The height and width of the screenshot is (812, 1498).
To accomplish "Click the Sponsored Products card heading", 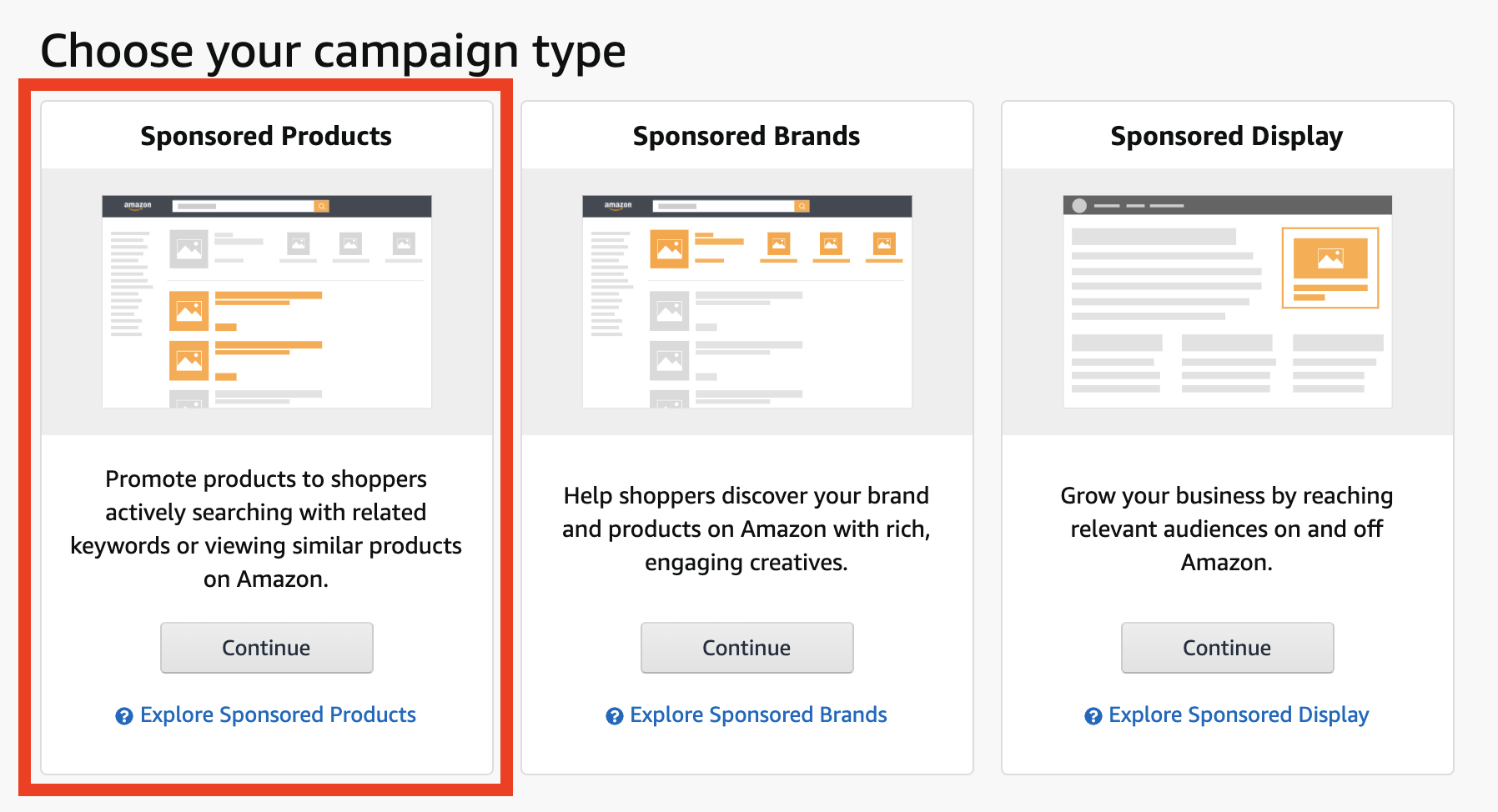I will [266, 136].
